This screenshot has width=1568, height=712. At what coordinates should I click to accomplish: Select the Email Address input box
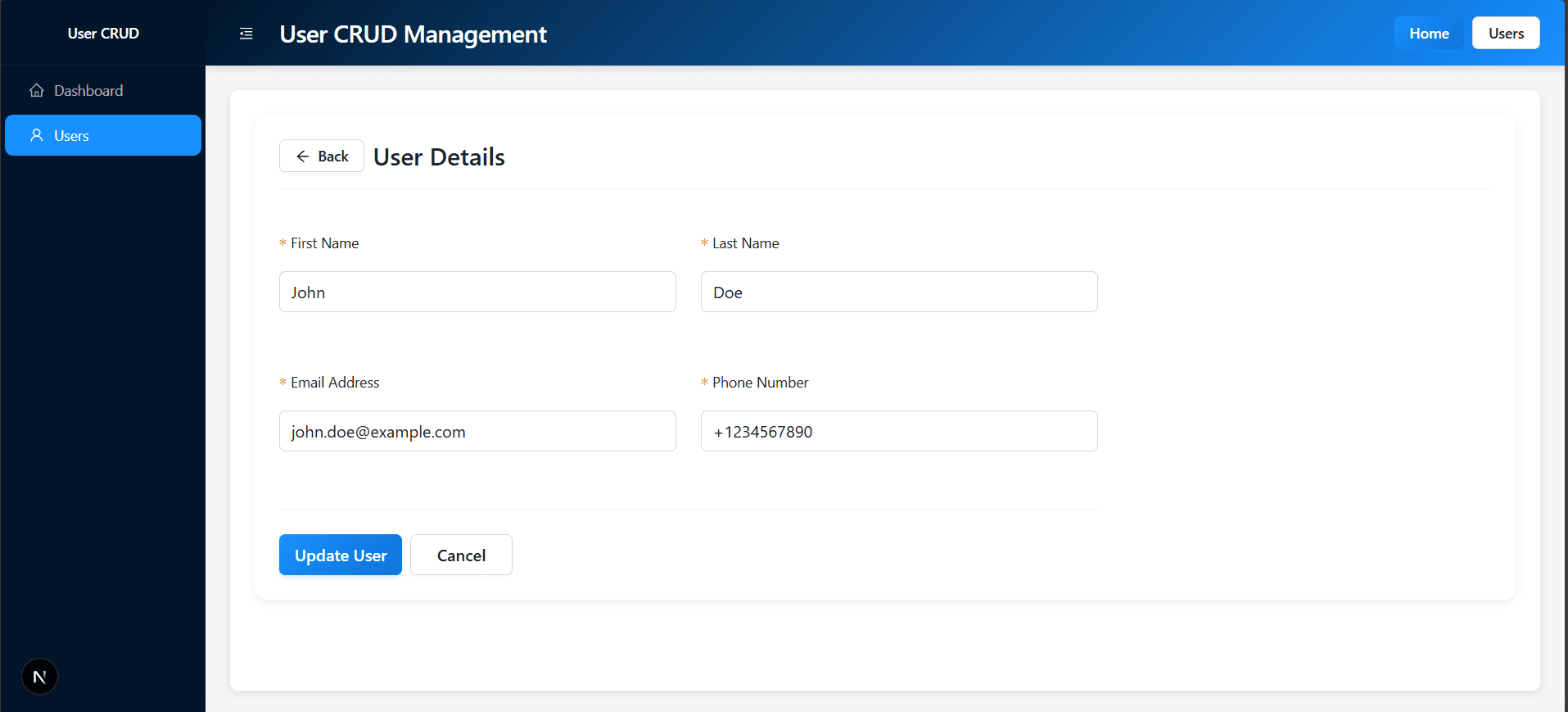(x=477, y=432)
